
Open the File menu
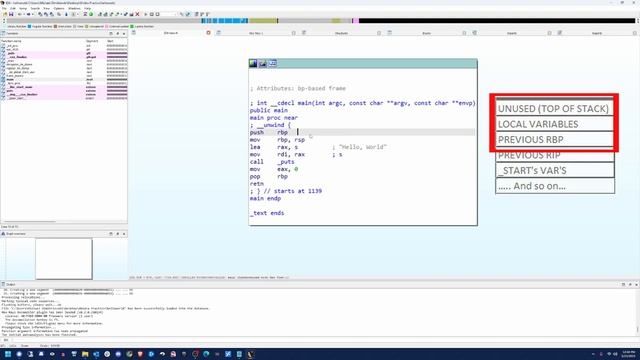pyautogui.click(x=4, y=8)
